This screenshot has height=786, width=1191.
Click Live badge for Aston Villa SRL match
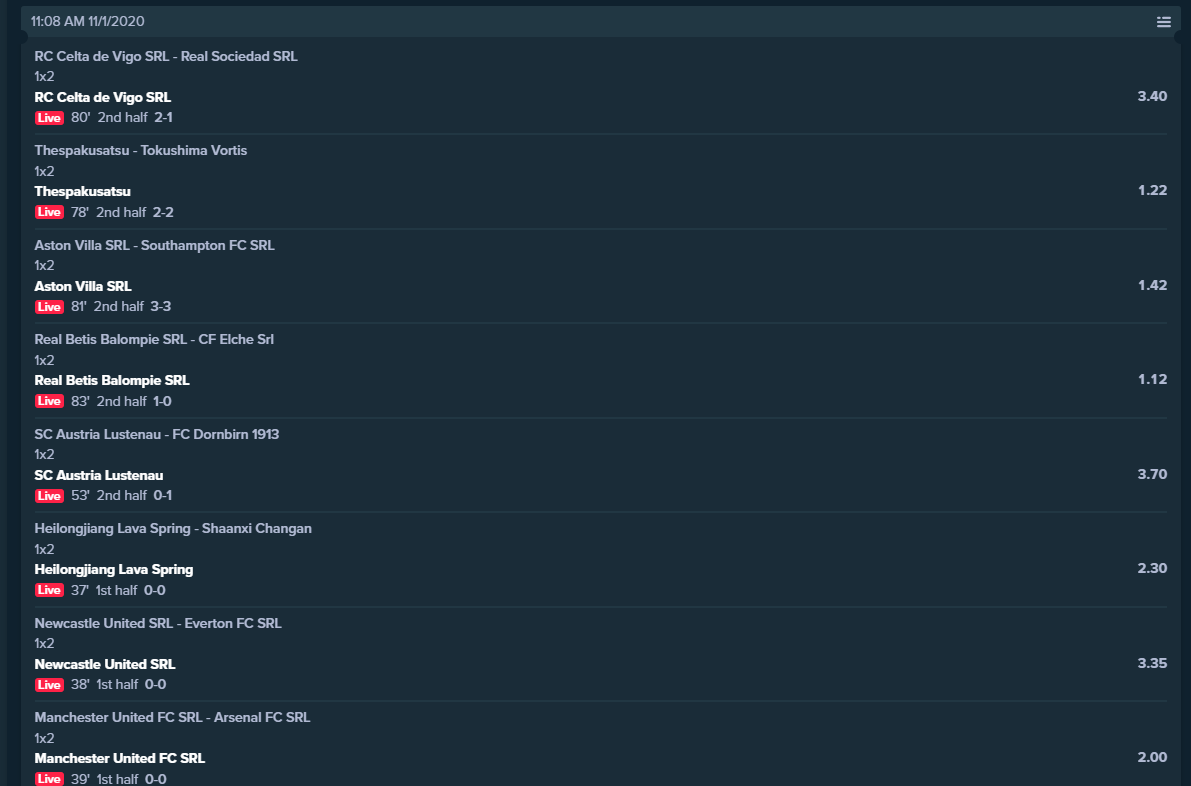pyautogui.click(x=49, y=307)
